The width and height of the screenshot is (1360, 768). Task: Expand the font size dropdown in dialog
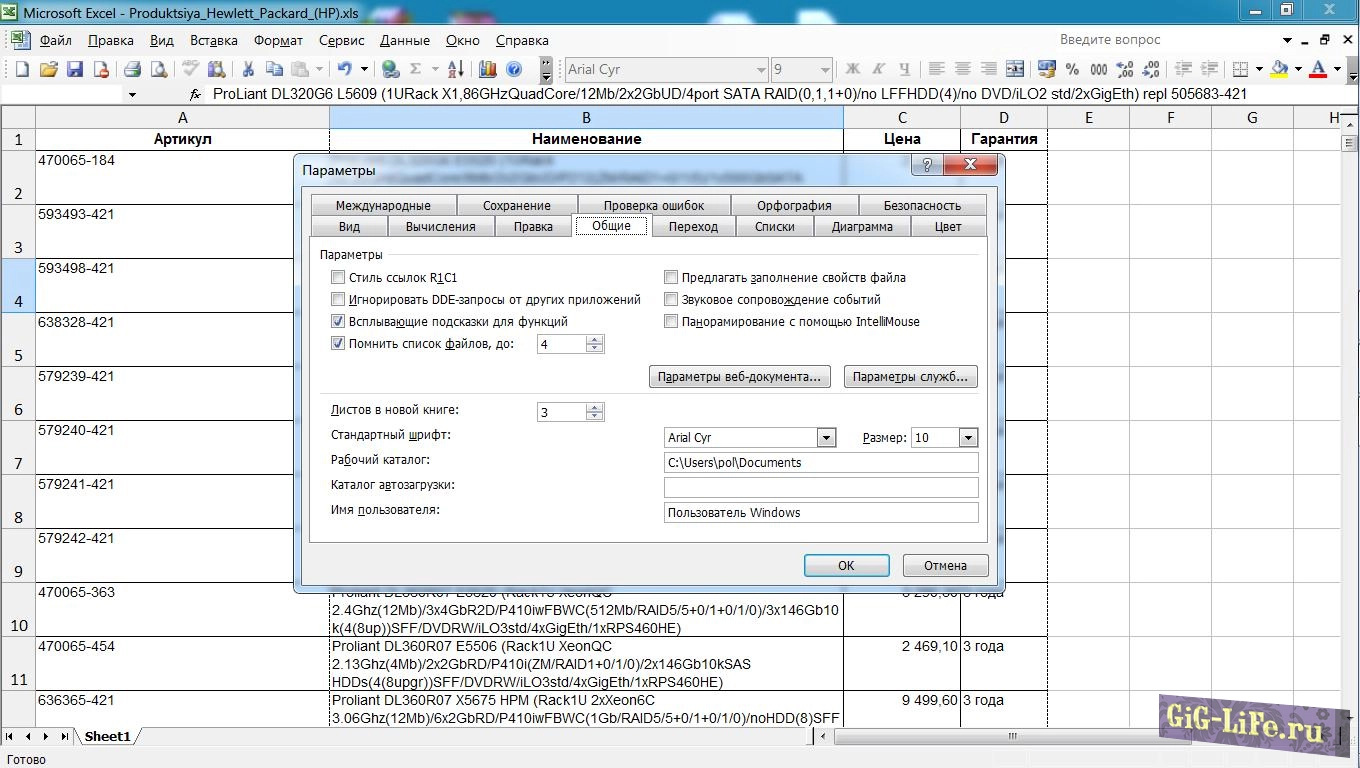point(967,438)
